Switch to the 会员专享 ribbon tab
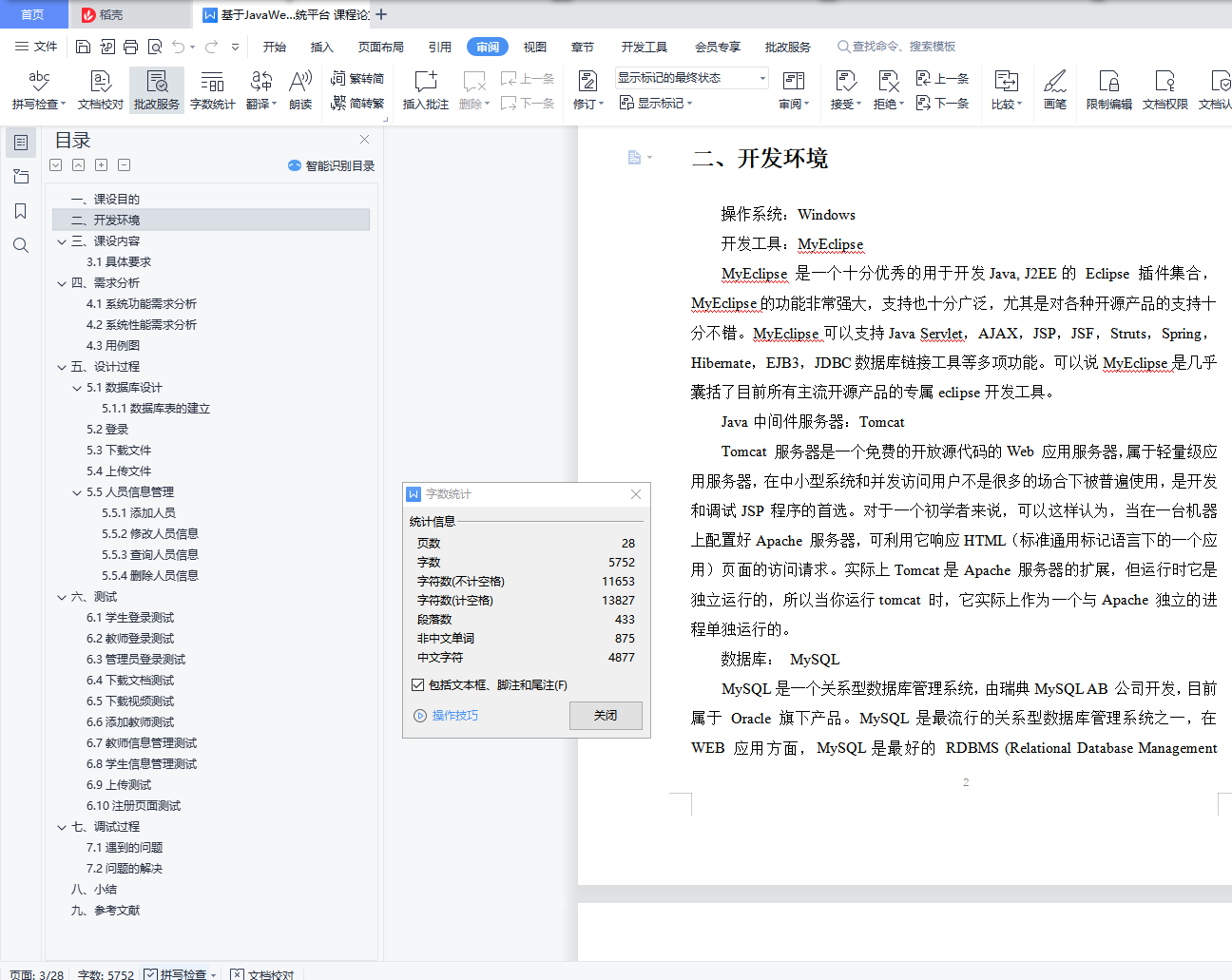 coord(718,47)
